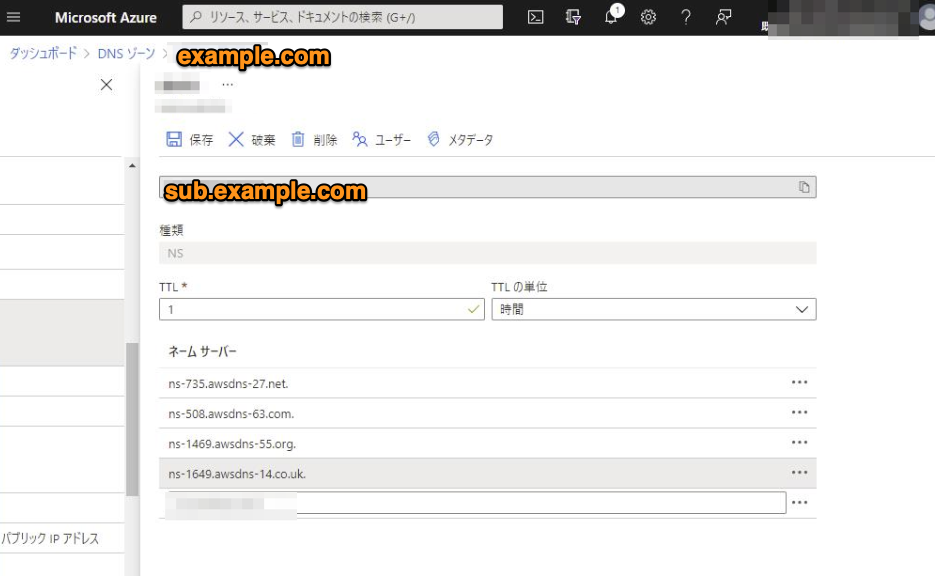The width and height of the screenshot is (935, 576).
Task: Go to DNS ゾーン breadcrumb
Action: point(126,54)
